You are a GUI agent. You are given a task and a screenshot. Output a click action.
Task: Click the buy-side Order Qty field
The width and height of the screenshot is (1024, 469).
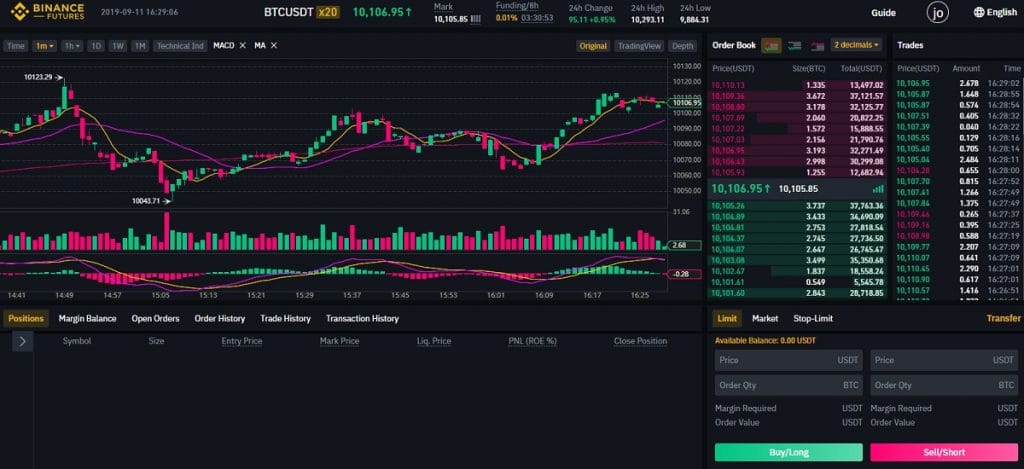789,385
